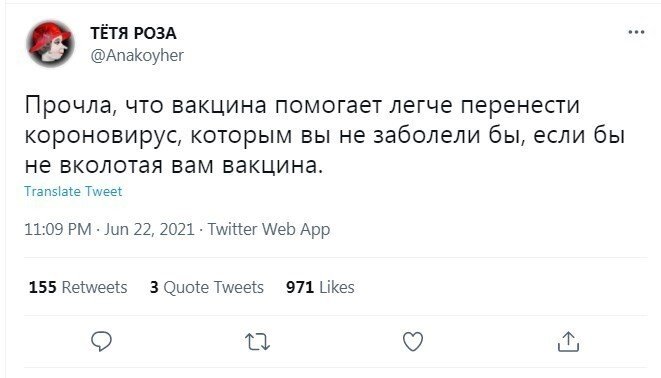
Task: Click the red hat profile avatar
Action: (50, 43)
